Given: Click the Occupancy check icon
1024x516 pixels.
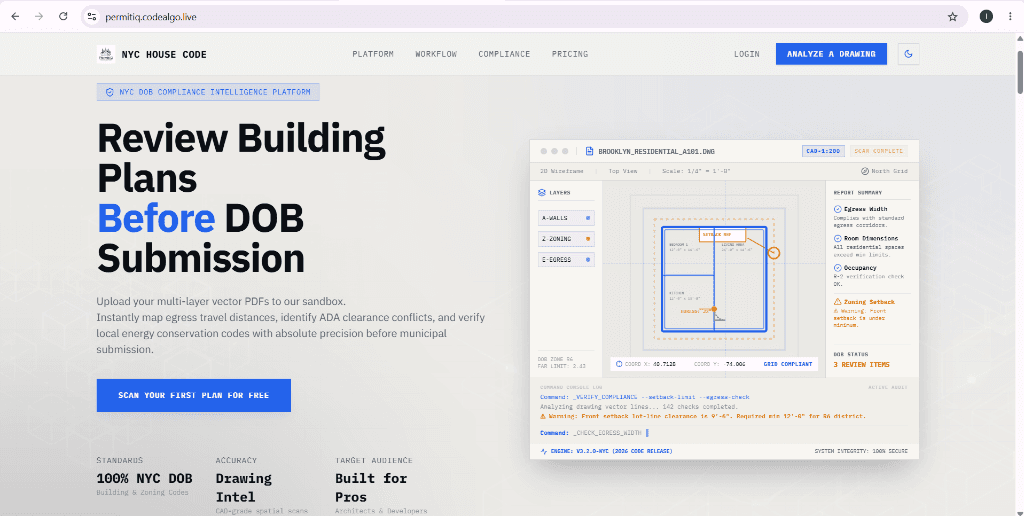Looking at the screenshot, I should (838, 268).
